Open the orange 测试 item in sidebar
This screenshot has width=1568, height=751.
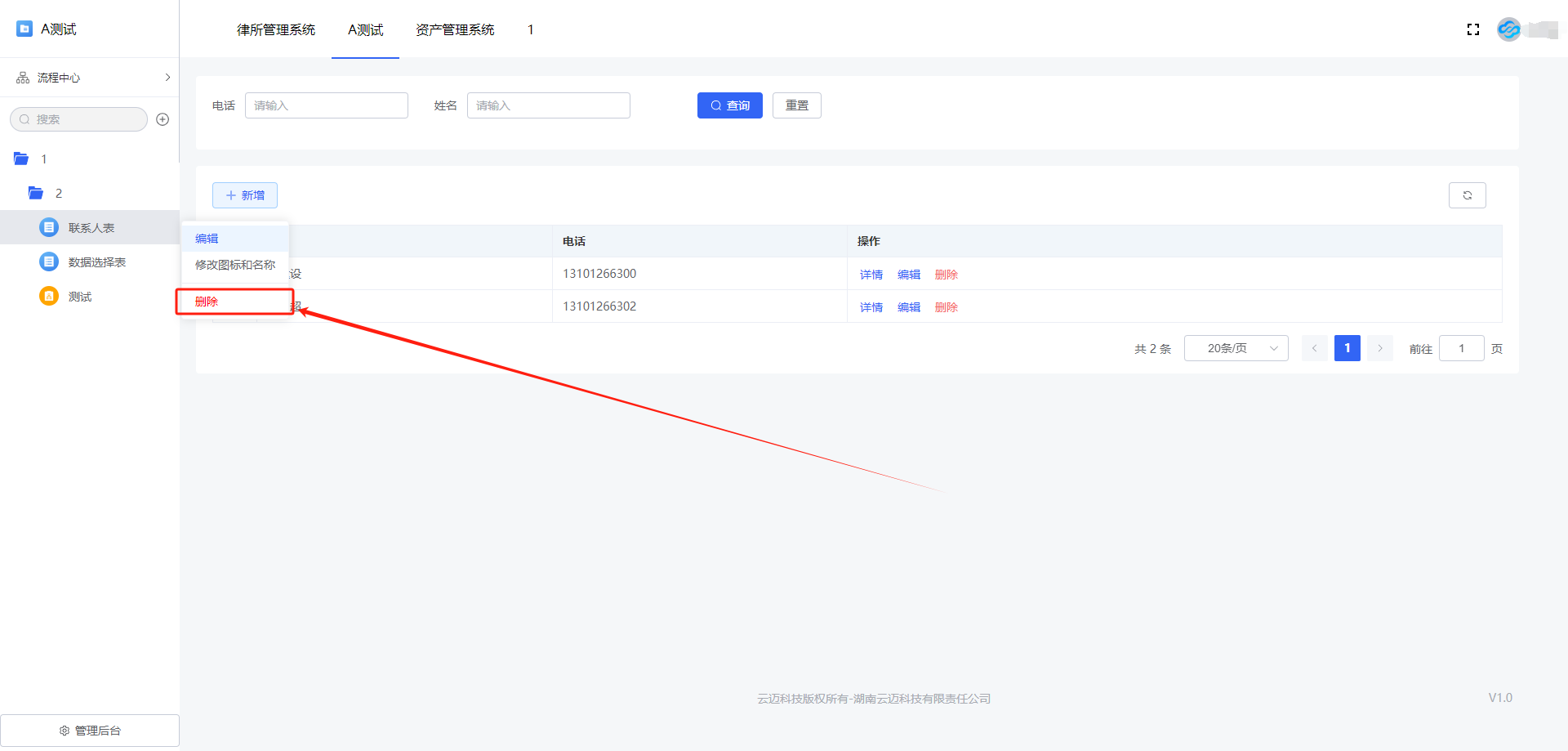coord(79,297)
